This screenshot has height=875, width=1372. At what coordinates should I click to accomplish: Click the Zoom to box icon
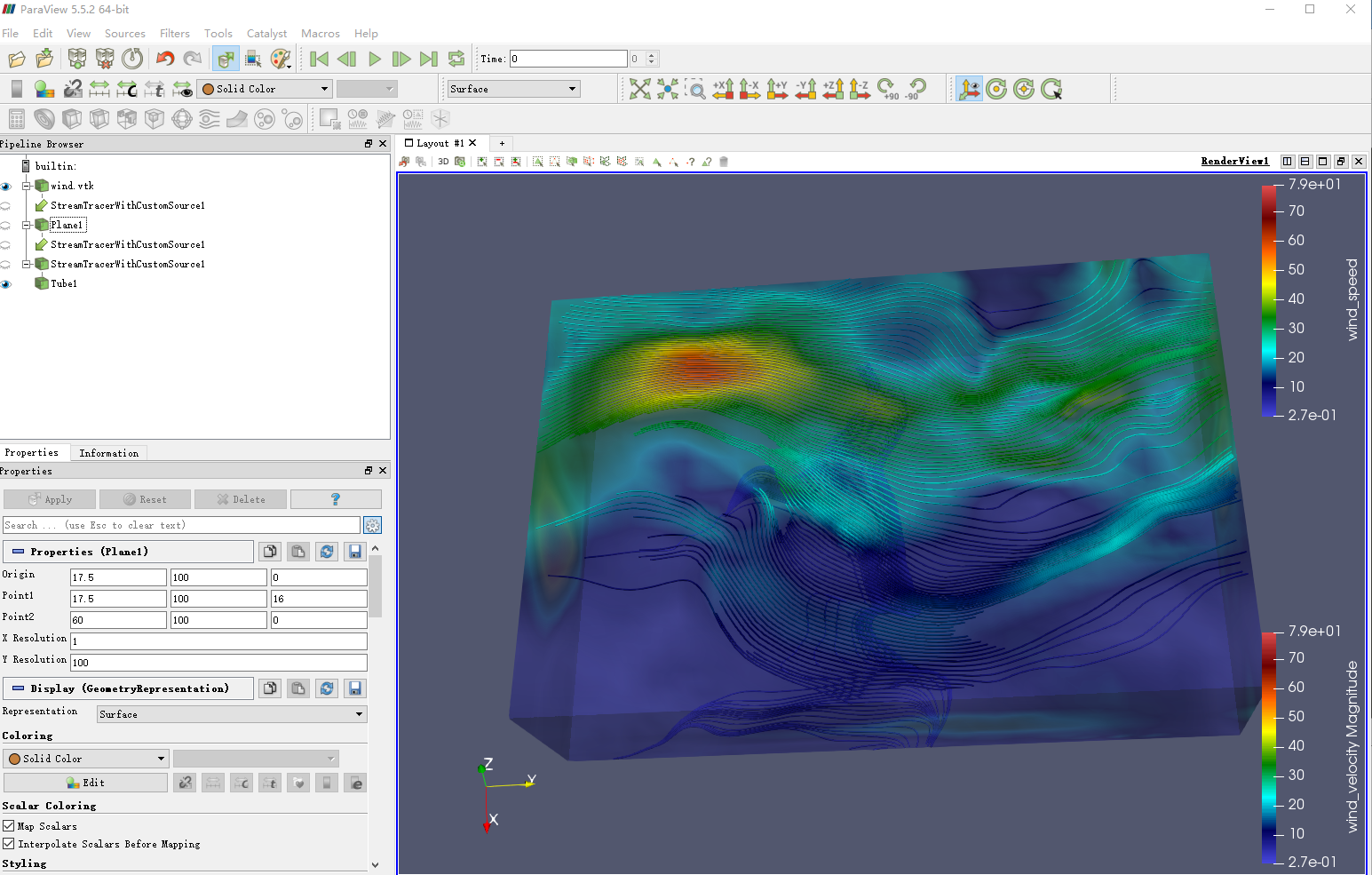696,89
